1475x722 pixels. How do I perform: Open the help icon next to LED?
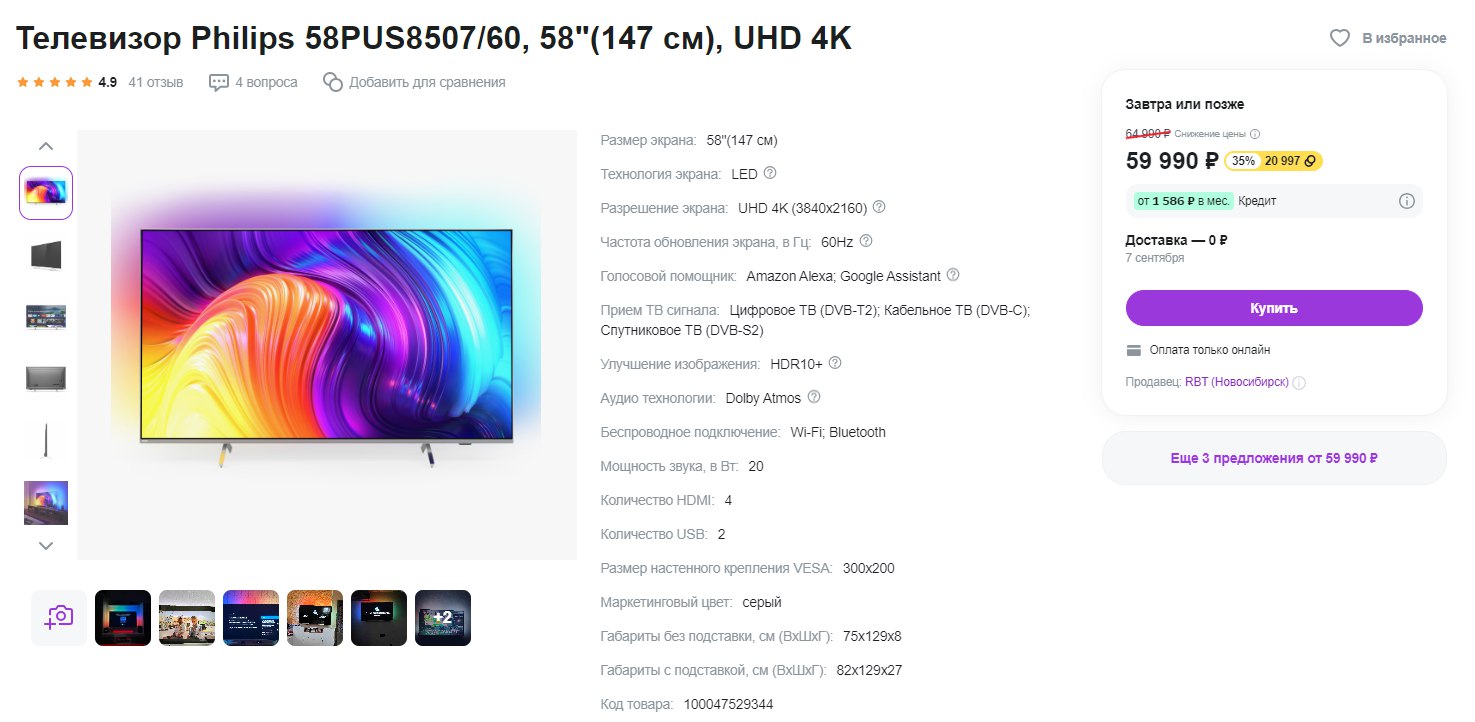tap(770, 173)
